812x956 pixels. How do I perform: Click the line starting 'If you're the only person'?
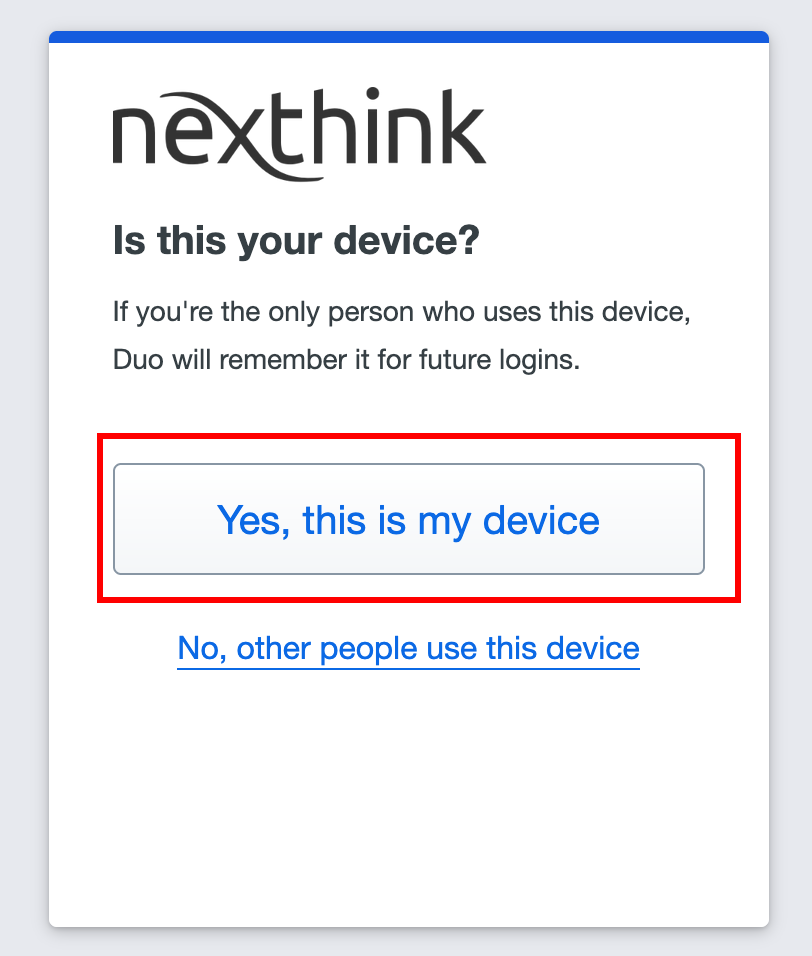click(402, 311)
